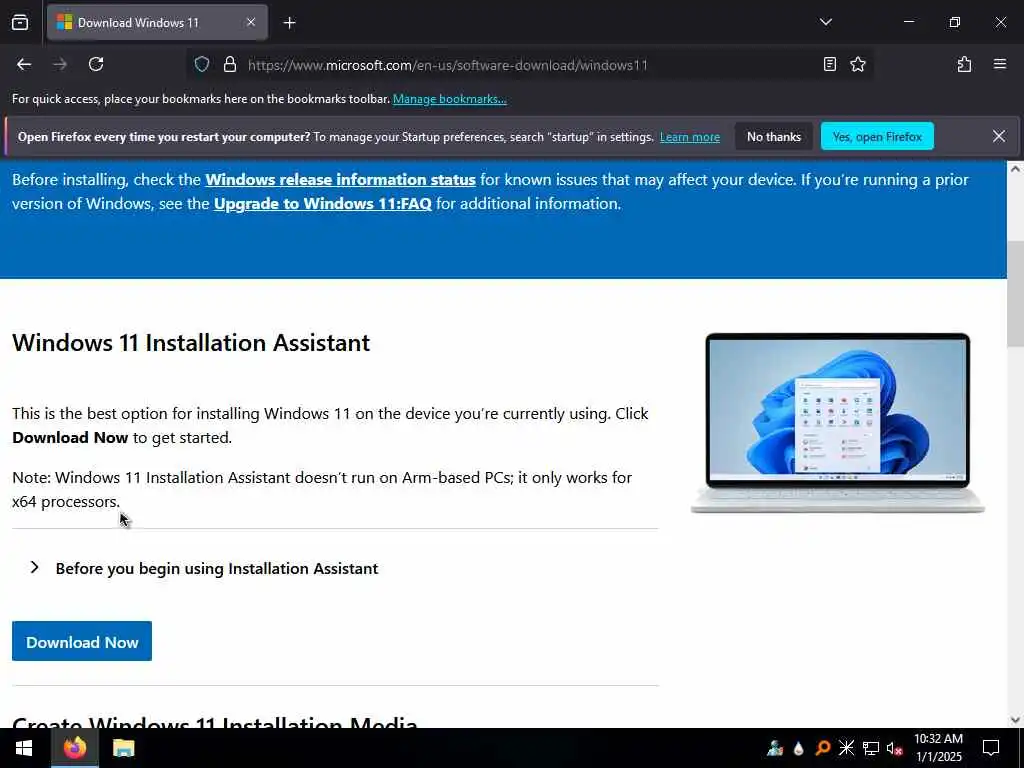Viewport: 1024px width, 768px height.
Task: Close the Download Windows 11 tab
Action: pyautogui.click(x=251, y=22)
